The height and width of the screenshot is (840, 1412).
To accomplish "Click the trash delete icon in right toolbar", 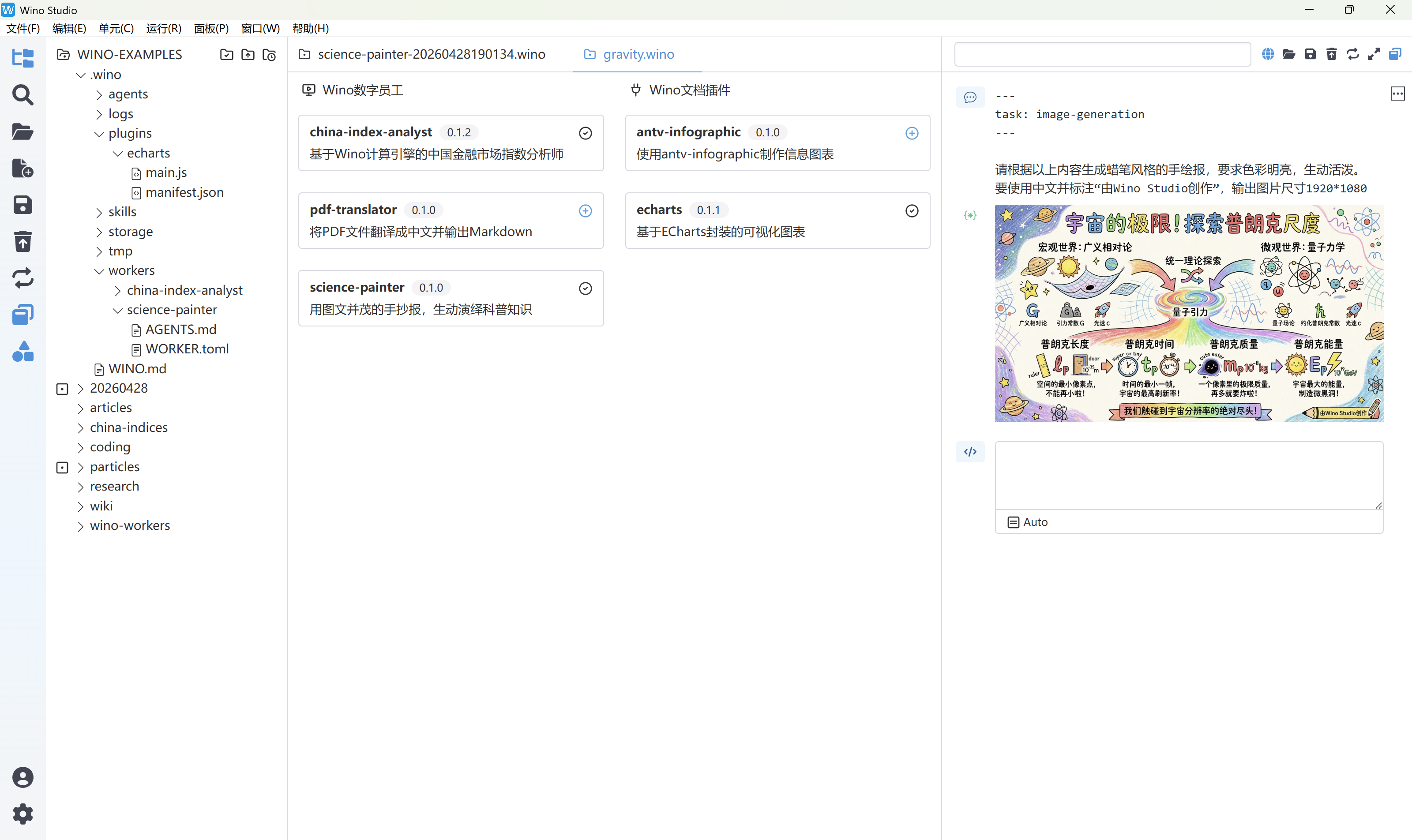I will (x=1332, y=54).
